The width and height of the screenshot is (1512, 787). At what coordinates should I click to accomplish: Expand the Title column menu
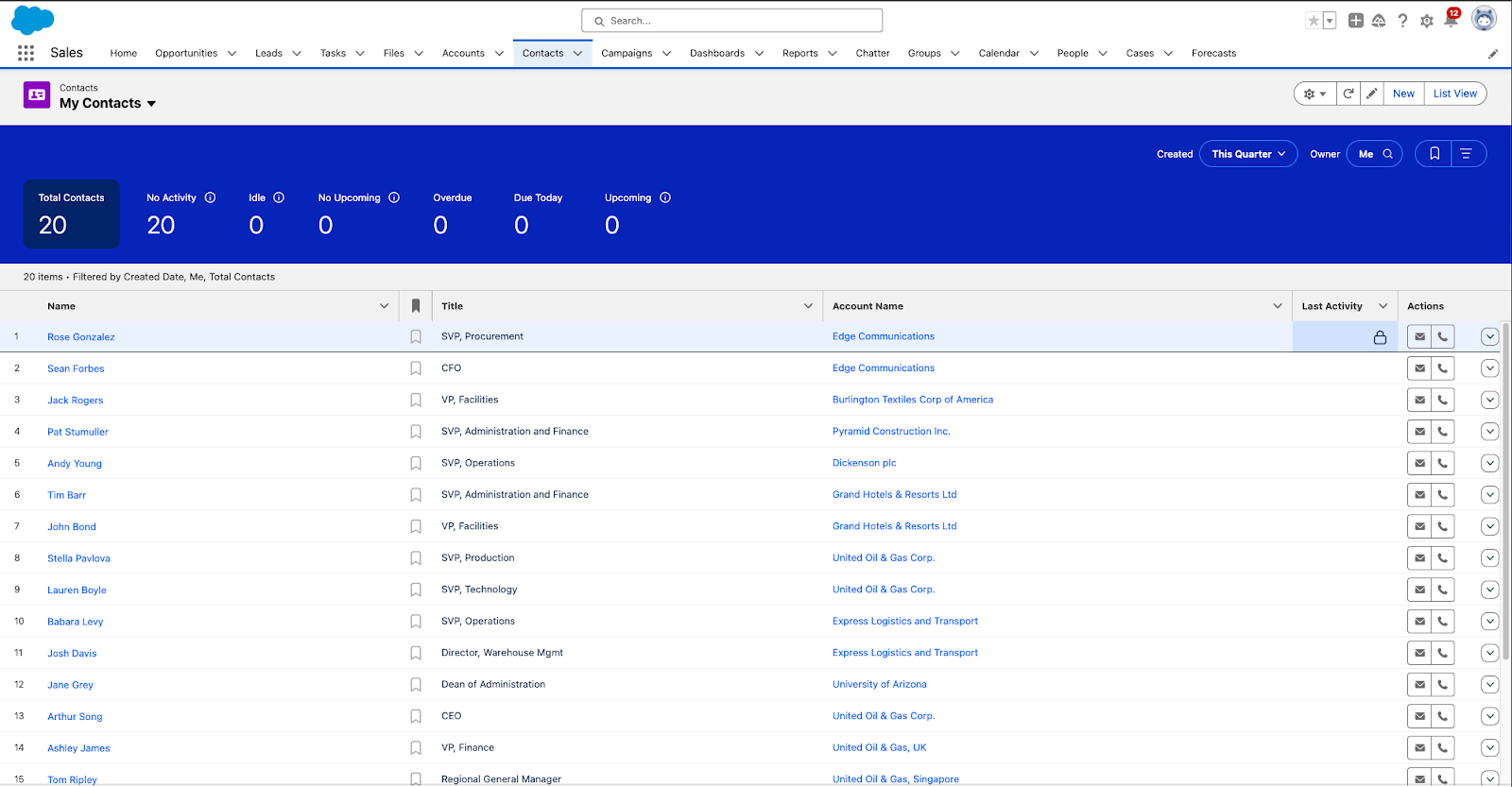click(808, 306)
